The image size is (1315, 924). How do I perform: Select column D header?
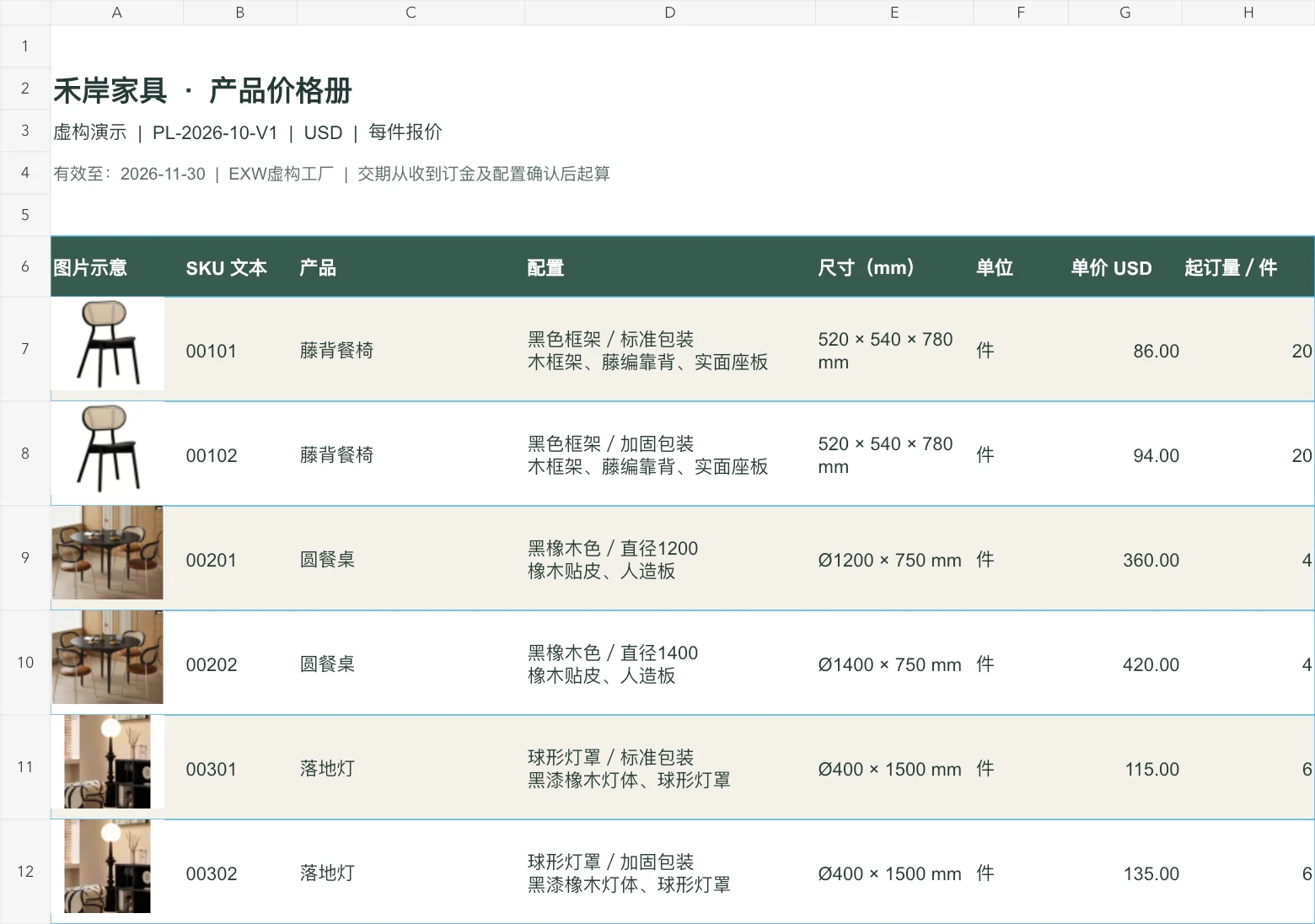[670, 13]
